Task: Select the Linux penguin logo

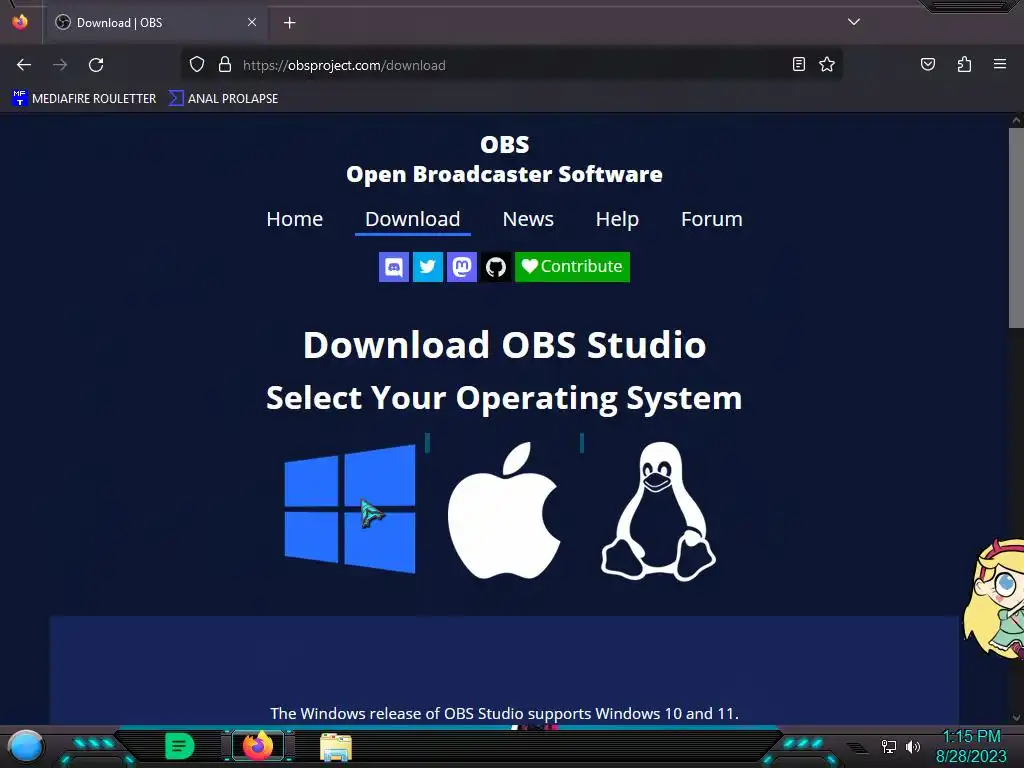Action: 658,511
